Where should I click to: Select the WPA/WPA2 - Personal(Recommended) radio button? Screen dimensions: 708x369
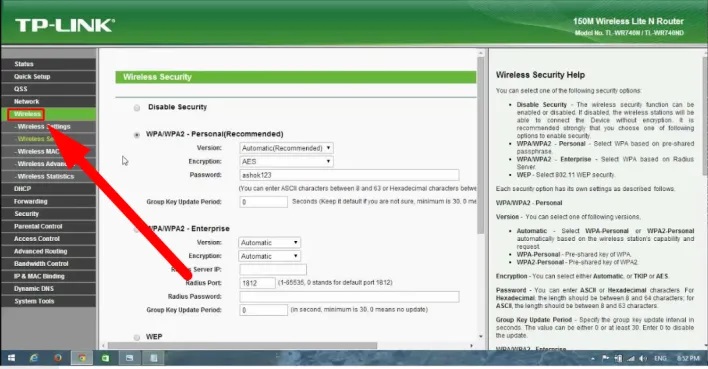tap(137, 135)
